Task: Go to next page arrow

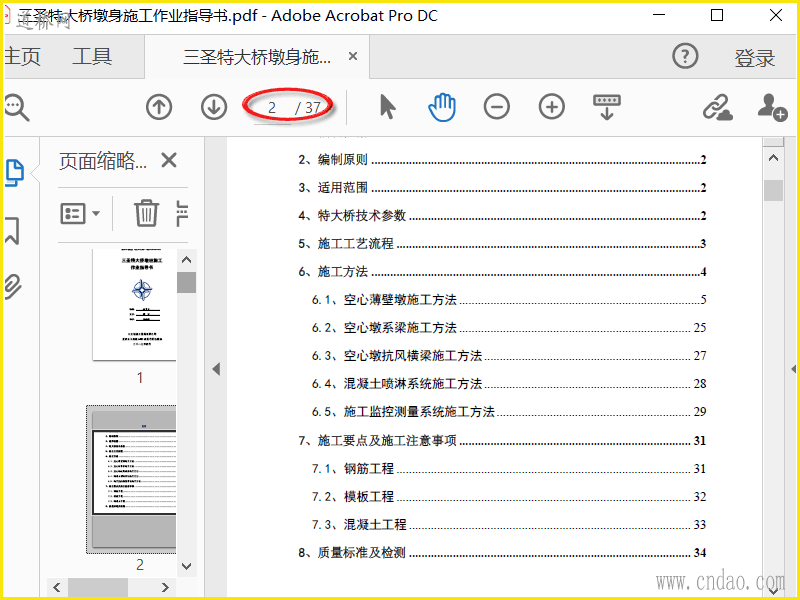Action: click(x=214, y=108)
